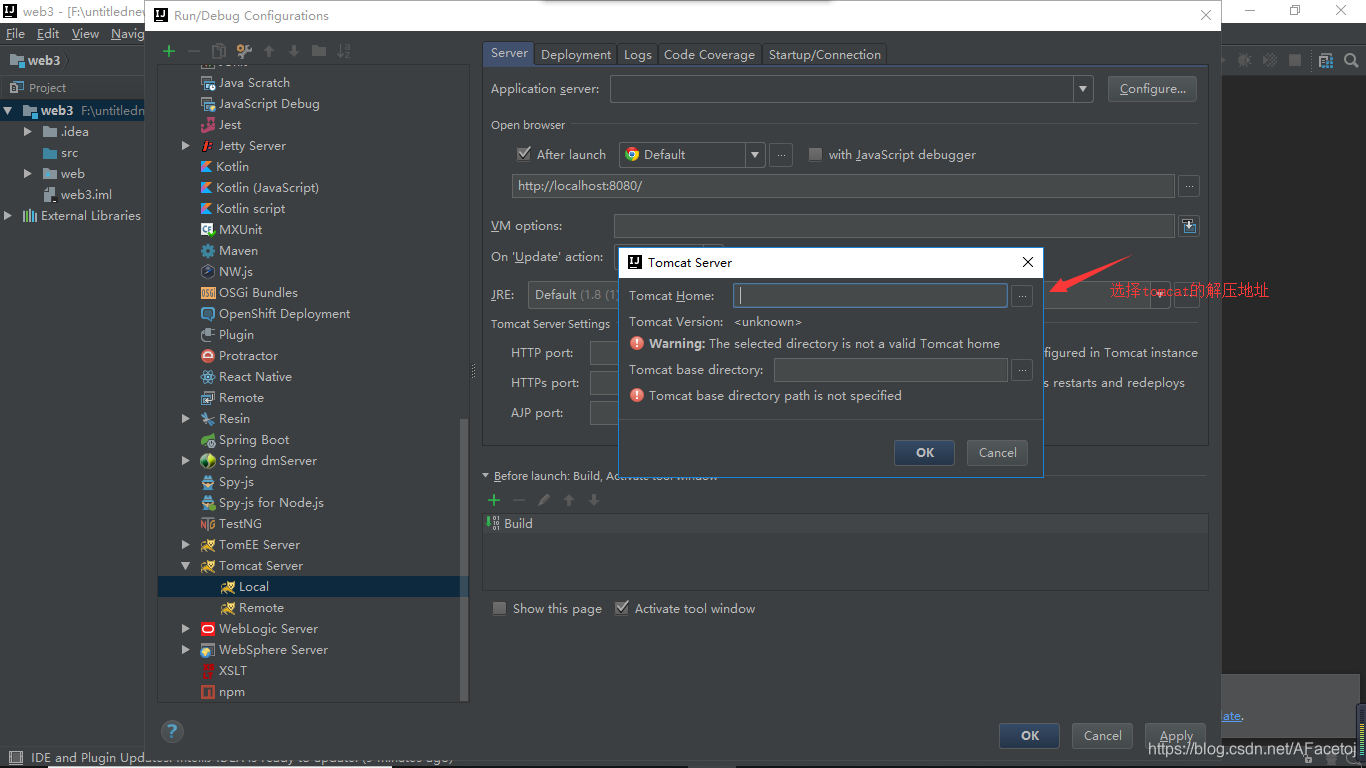Screen dimensions: 1366x768
Task: Click the create new folder icon in toolbar
Action: coord(319,51)
